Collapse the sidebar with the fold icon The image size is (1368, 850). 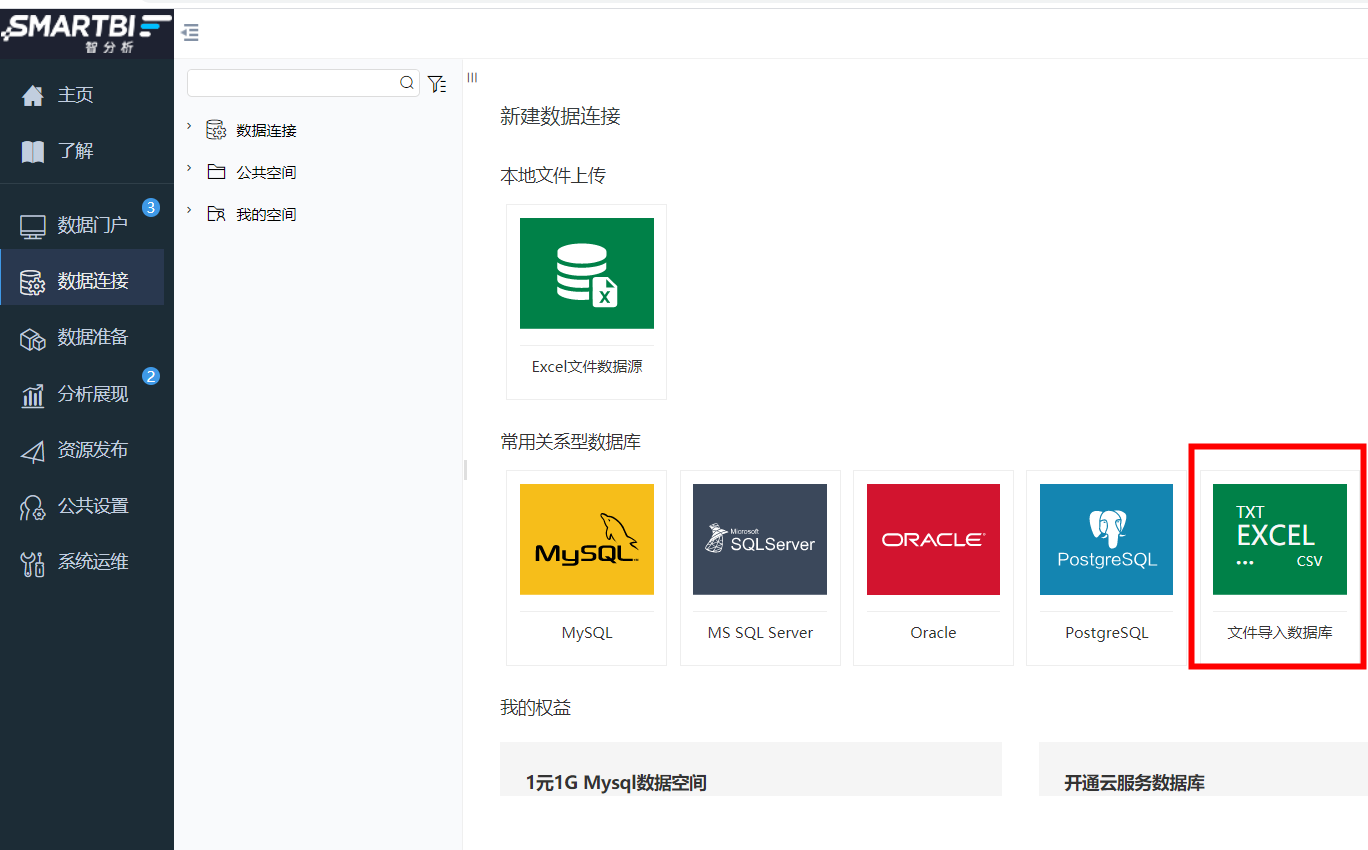click(x=190, y=33)
